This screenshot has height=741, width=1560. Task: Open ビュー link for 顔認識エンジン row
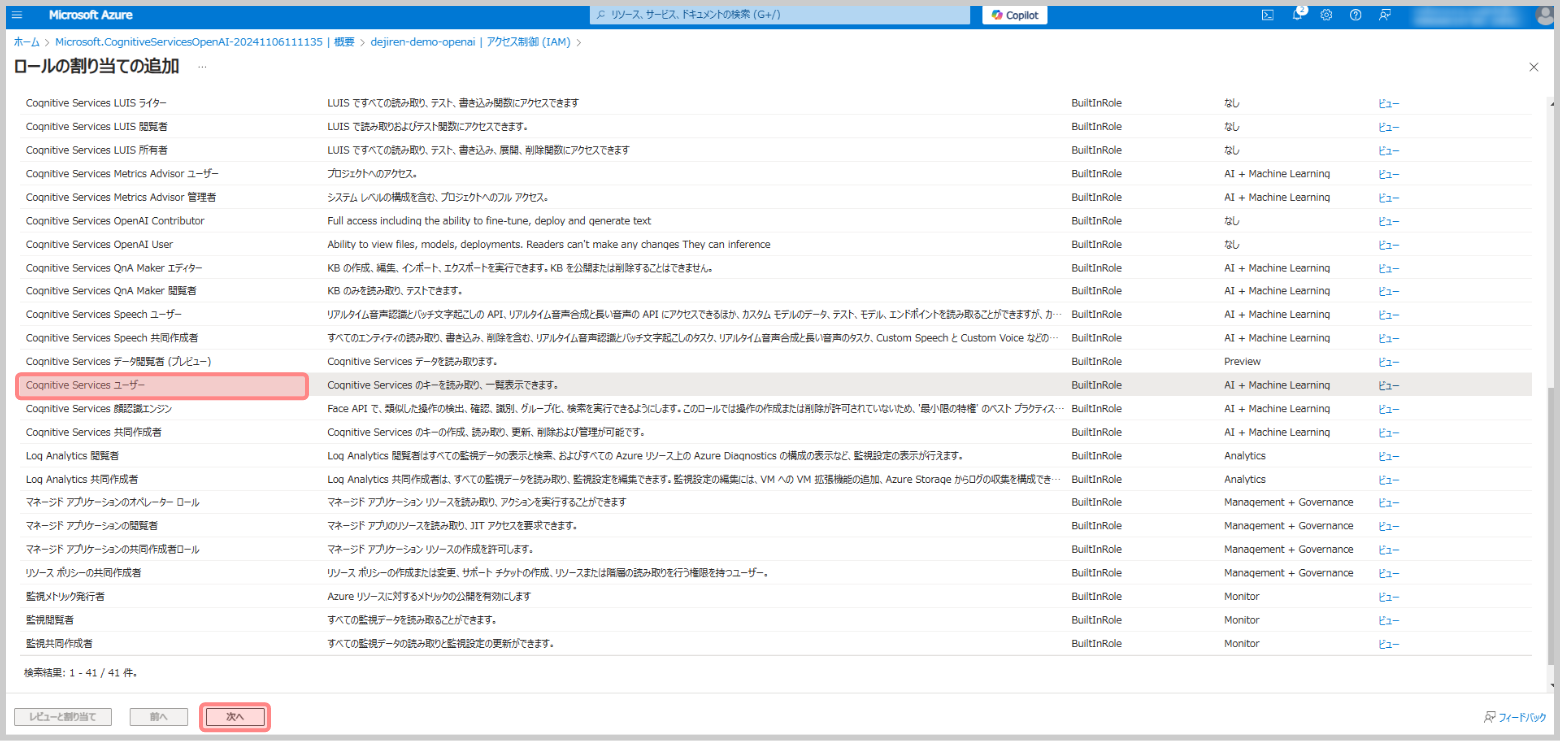tap(1389, 409)
